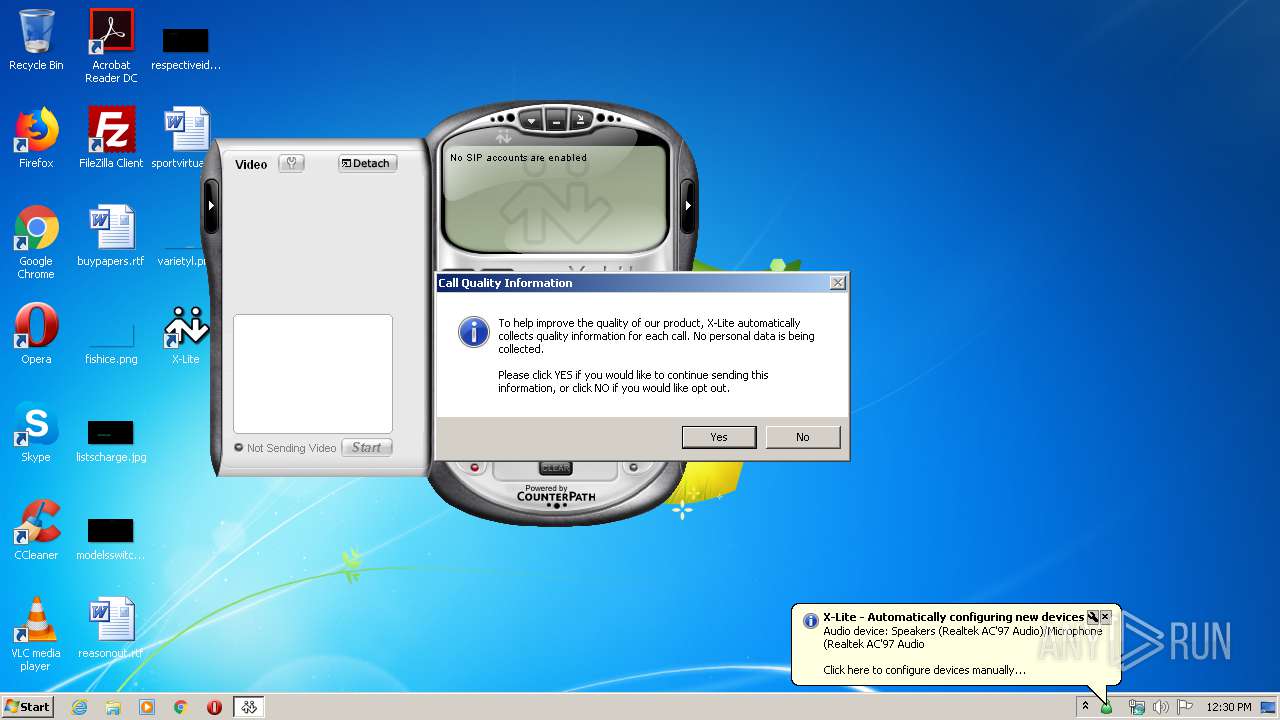This screenshot has width=1280, height=720.
Task: Collapse video panel using left side arrow
Action: point(211,205)
